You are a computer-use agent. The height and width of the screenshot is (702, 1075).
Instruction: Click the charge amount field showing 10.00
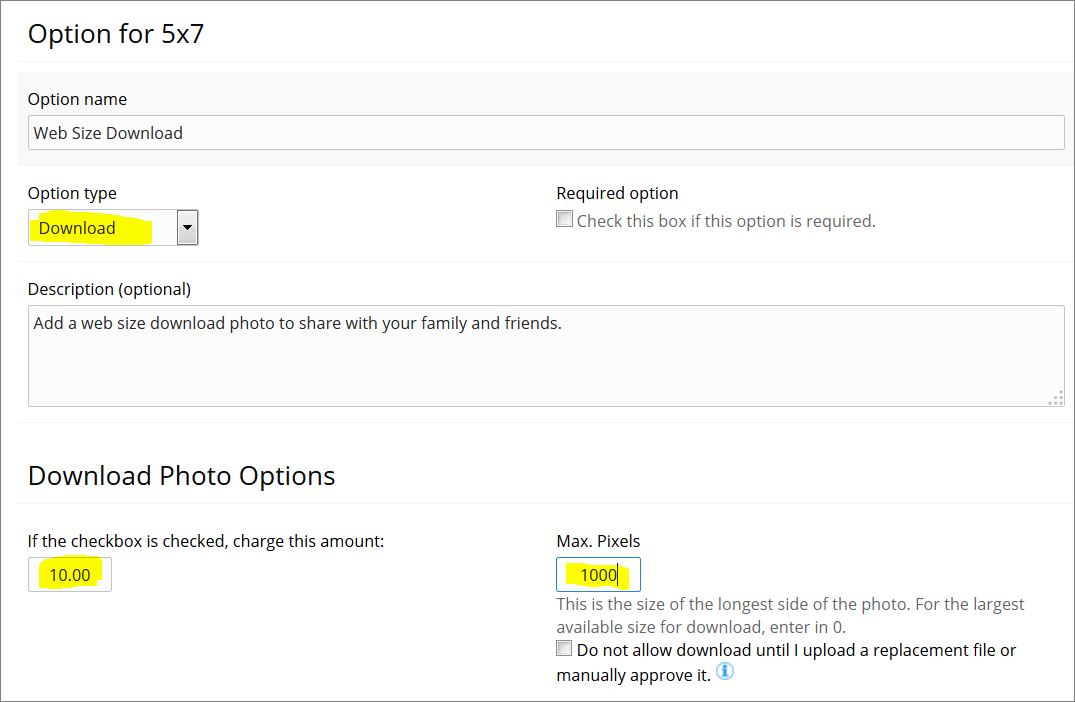[x=70, y=574]
